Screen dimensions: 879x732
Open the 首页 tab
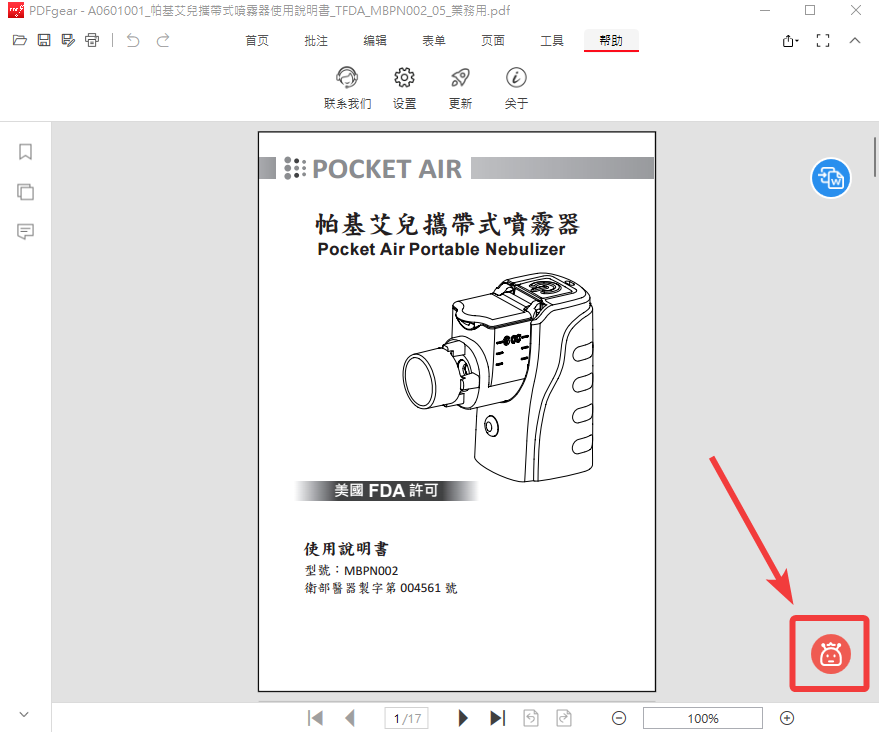257,40
